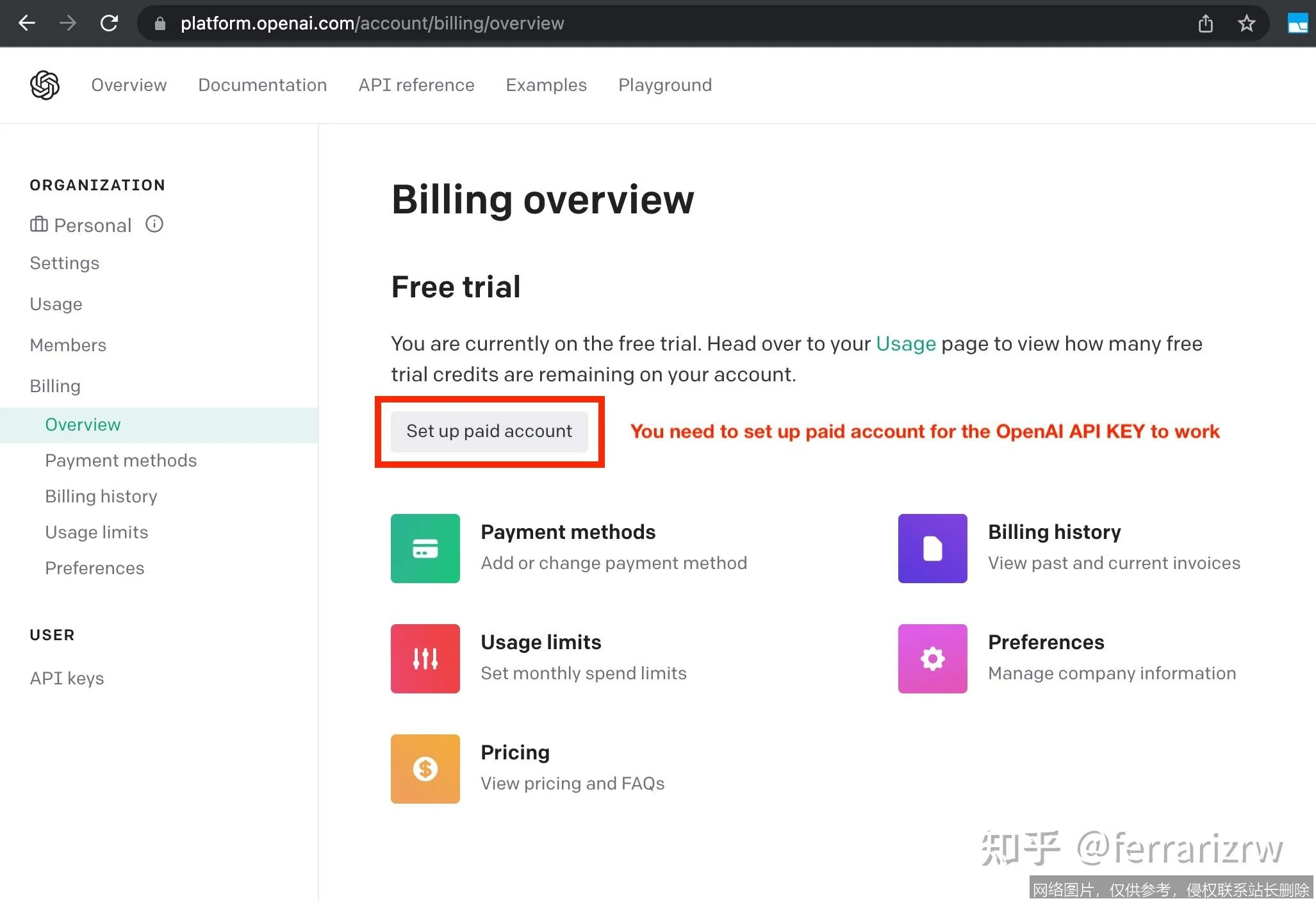
Task: Open Documentation in the top navigation
Action: [x=262, y=85]
